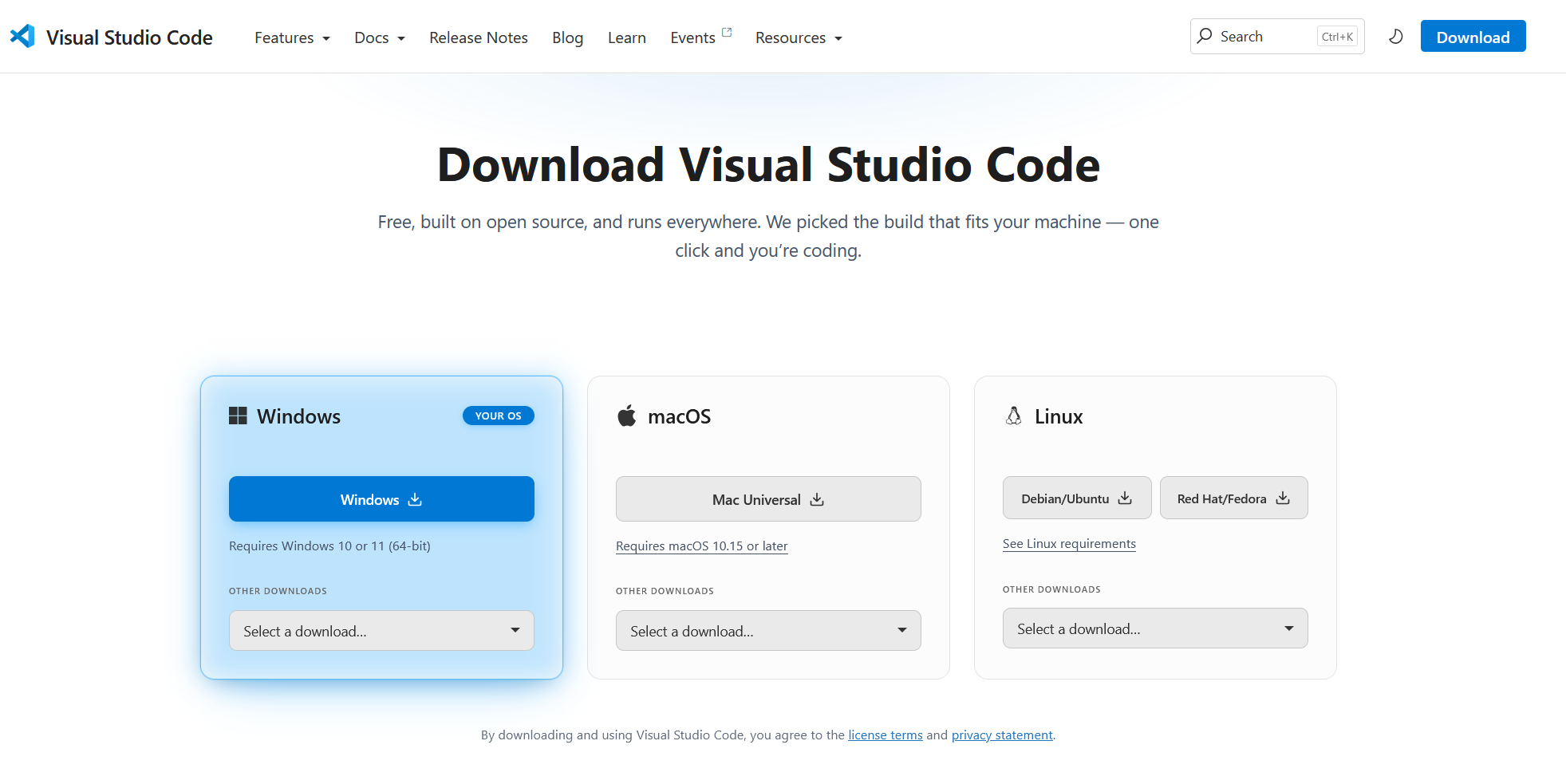Screen dimensions: 1566x784
Task: Download the Debian/Ubuntu package
Action: 1077,498
